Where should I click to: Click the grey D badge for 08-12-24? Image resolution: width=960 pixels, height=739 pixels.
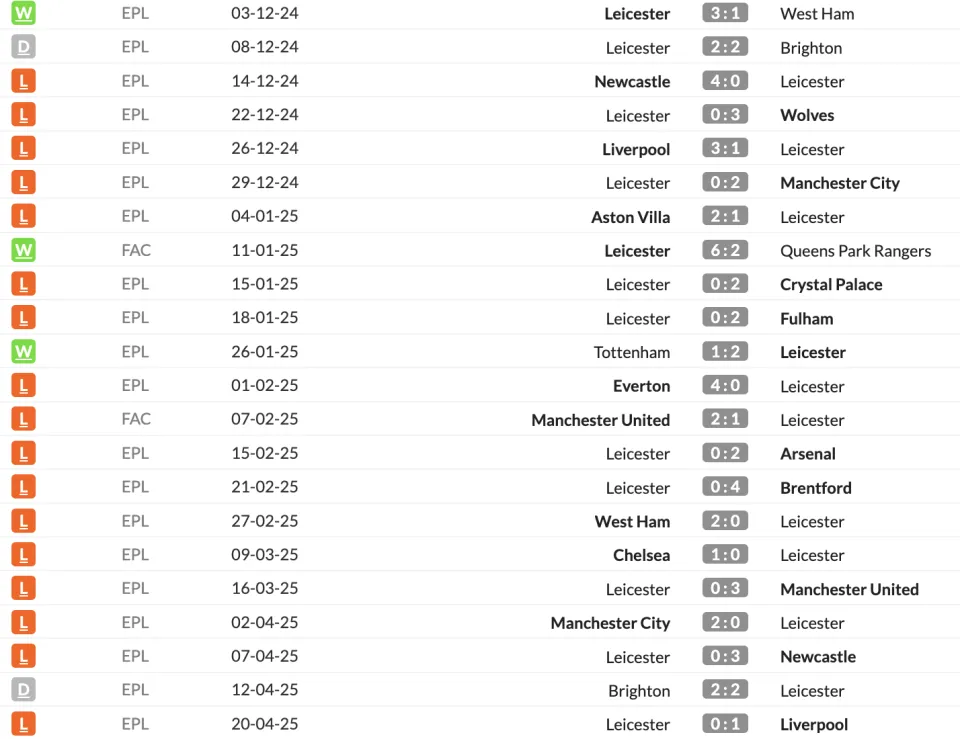pyautogui.click(x=23, y=47)
